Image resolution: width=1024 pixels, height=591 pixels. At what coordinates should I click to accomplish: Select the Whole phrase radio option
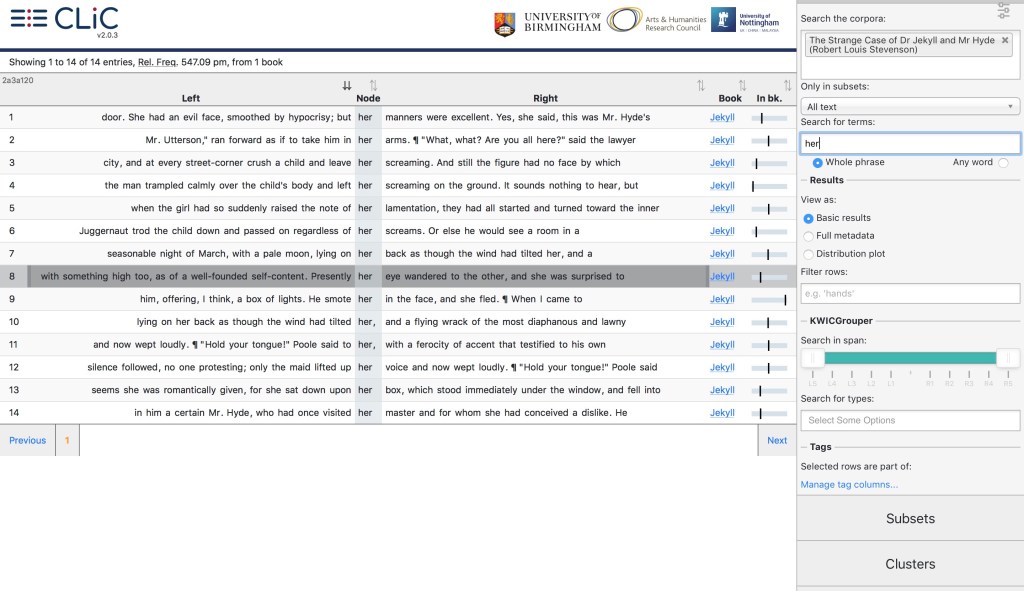click(x=818, y=162)
